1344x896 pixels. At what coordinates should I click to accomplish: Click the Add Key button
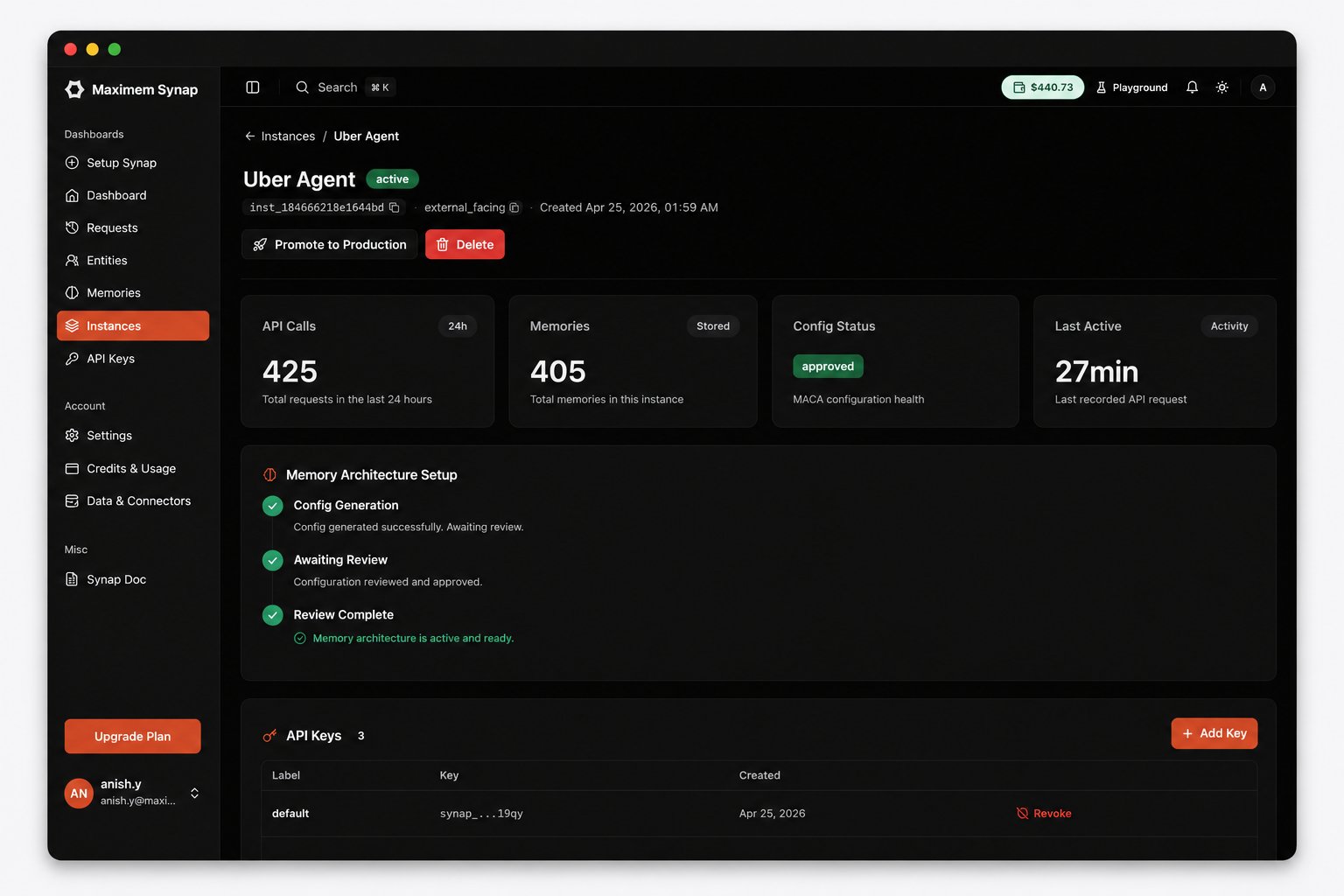click(x=1214, y=733)
